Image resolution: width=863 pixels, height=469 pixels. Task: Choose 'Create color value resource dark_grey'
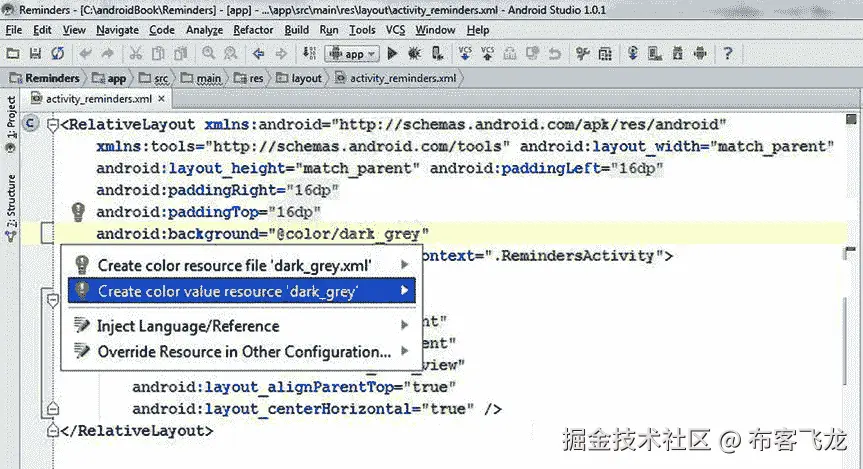click(242, 290)
